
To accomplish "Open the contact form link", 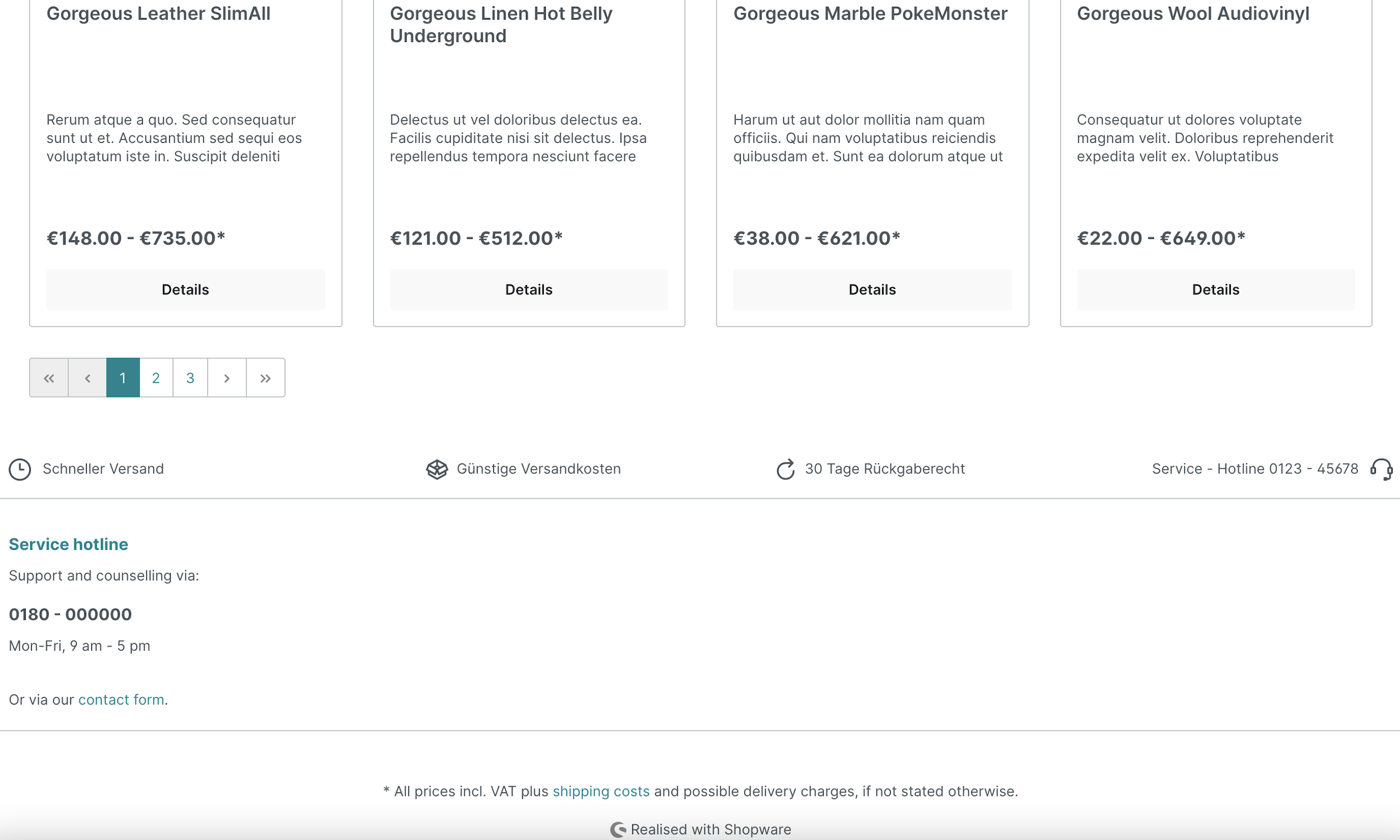I will coord(121,699).
